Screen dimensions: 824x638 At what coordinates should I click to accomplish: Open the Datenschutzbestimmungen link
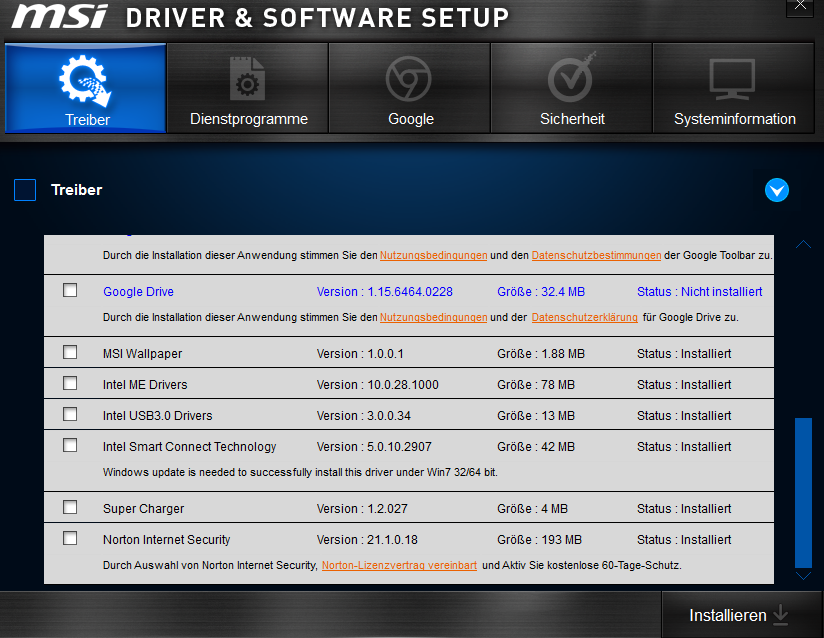(x=596, y=255)
